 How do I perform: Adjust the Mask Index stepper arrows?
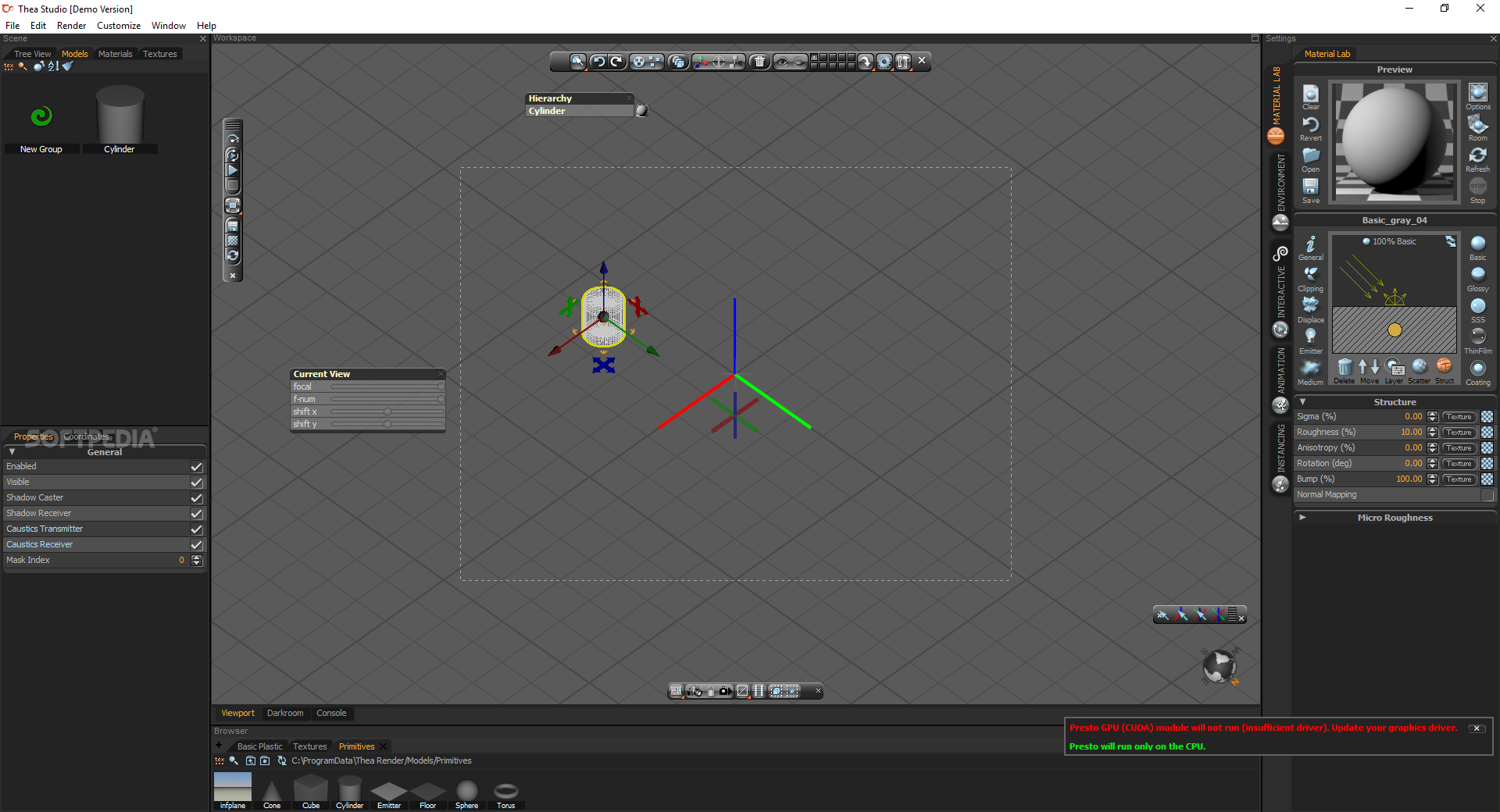point(197,561)
